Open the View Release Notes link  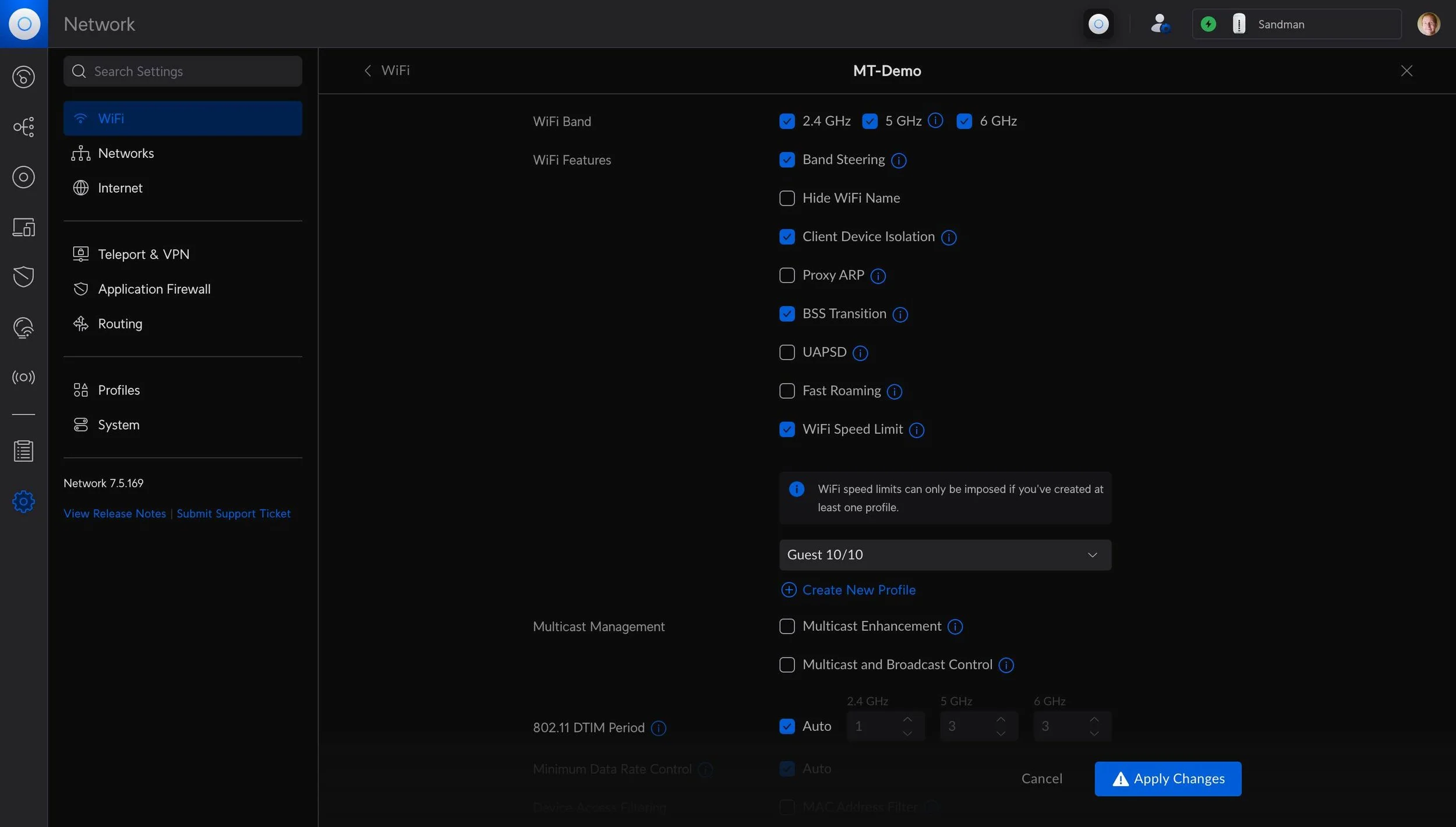point(114,513)
